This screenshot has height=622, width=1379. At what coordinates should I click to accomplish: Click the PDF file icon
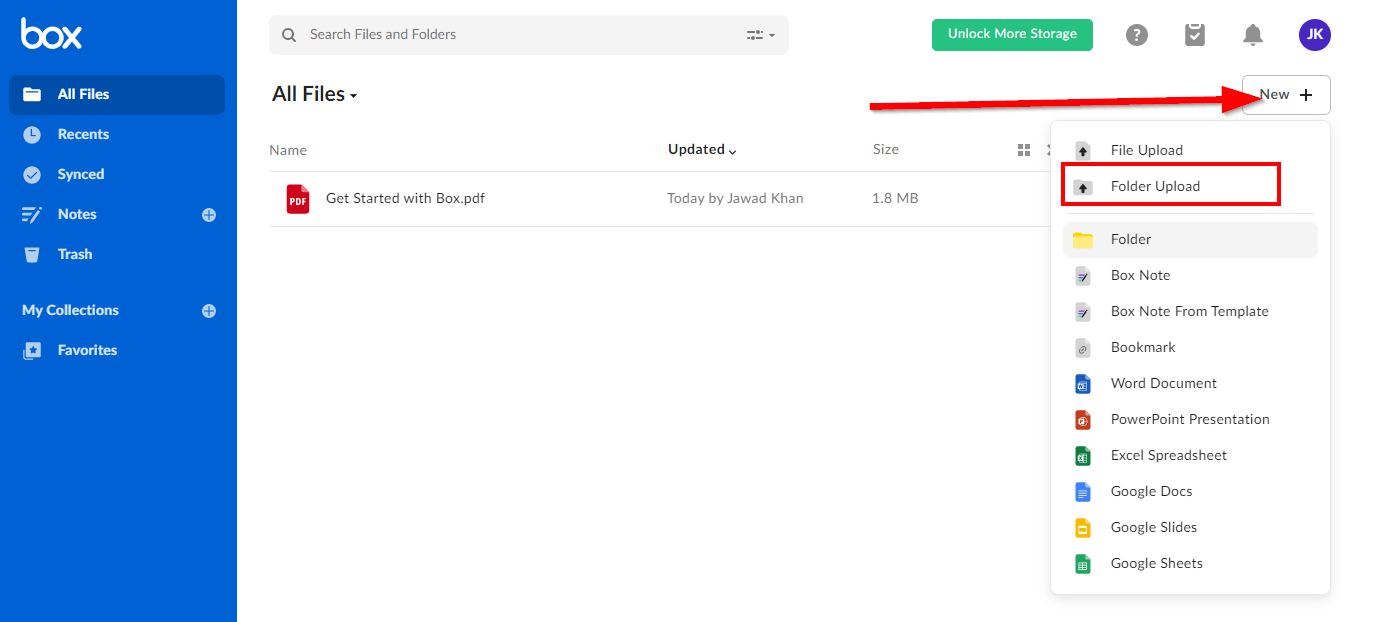click(298, 199)
